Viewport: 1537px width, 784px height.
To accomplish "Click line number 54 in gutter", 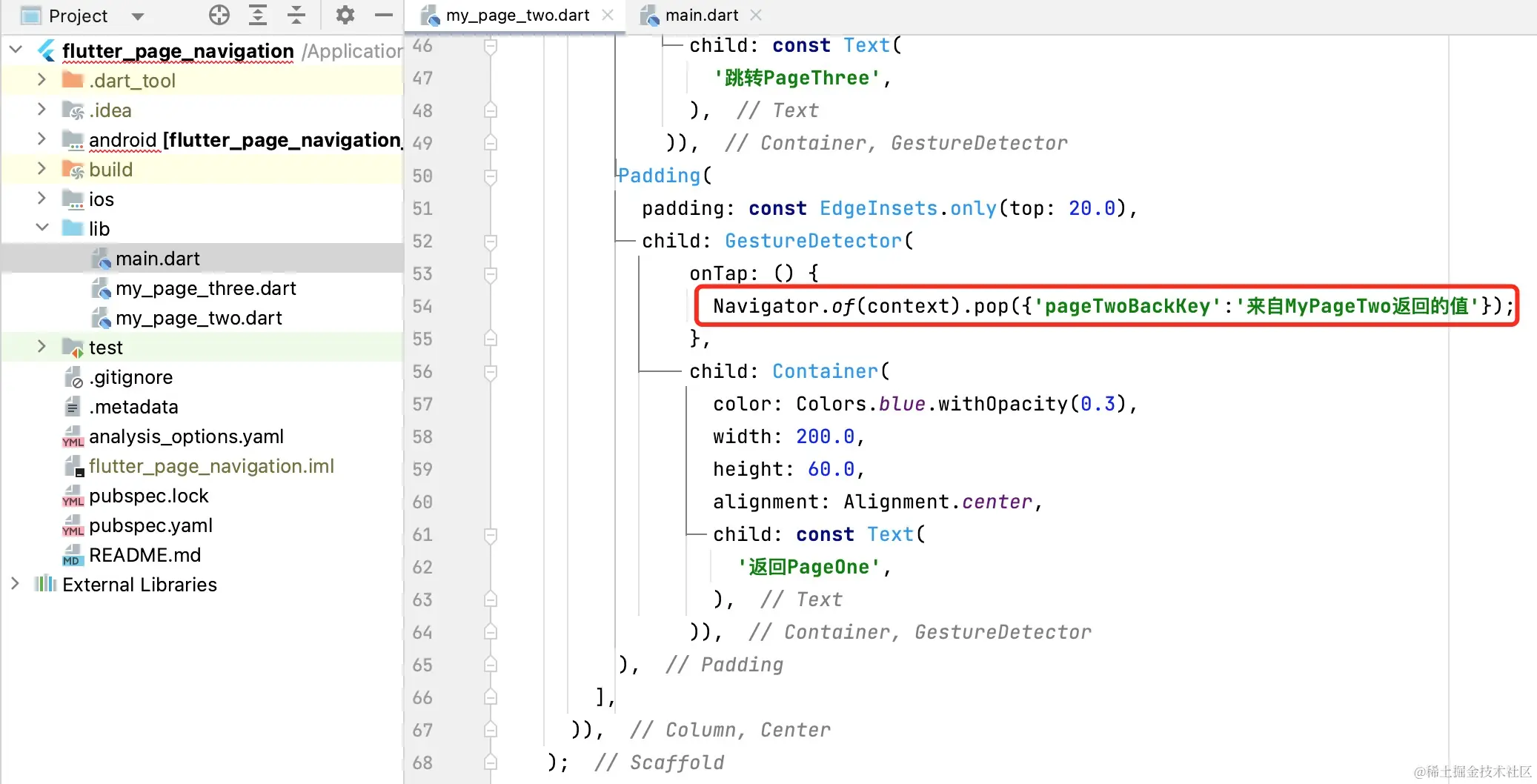I will pos(422,306).
